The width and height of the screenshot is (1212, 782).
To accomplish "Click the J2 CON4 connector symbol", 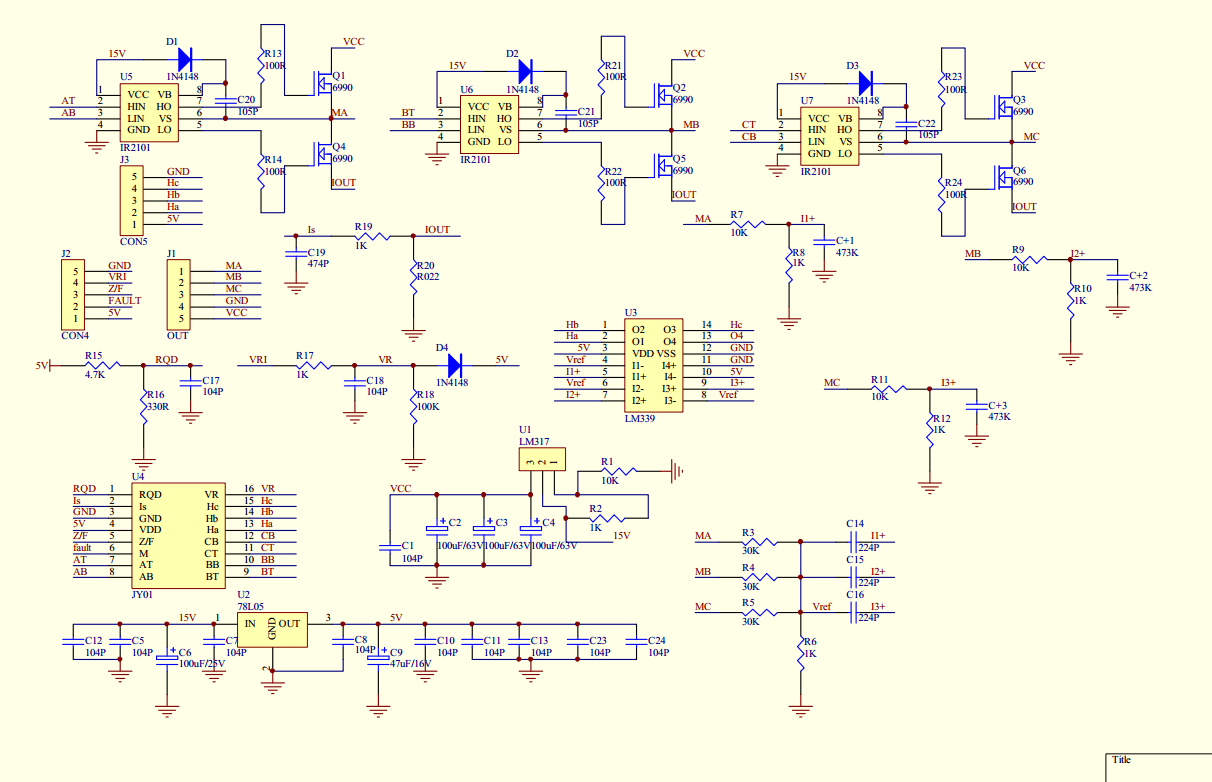I will tap(74, 294).
